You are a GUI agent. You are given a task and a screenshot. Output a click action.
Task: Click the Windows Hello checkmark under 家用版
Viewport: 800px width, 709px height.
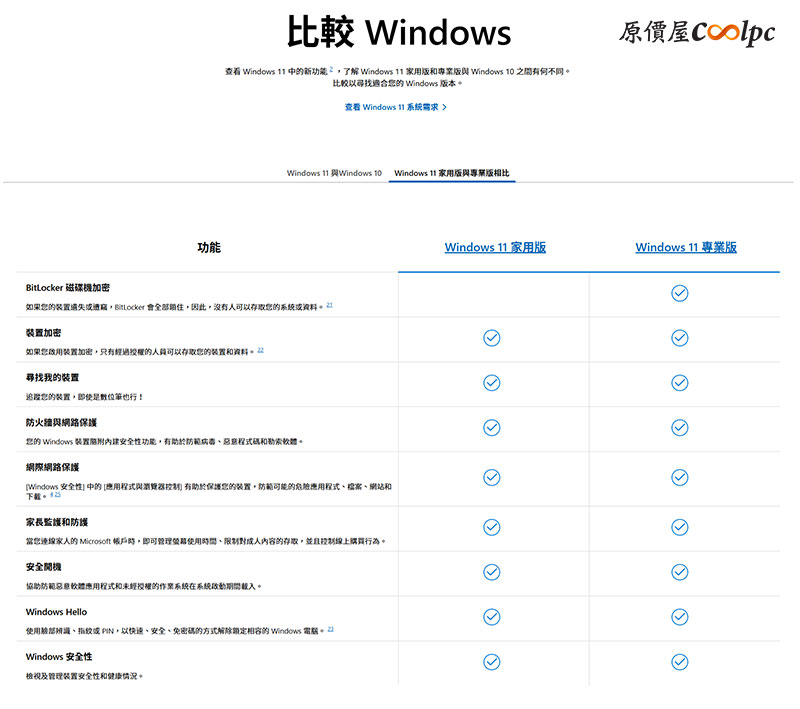click(x=491, y=616)
